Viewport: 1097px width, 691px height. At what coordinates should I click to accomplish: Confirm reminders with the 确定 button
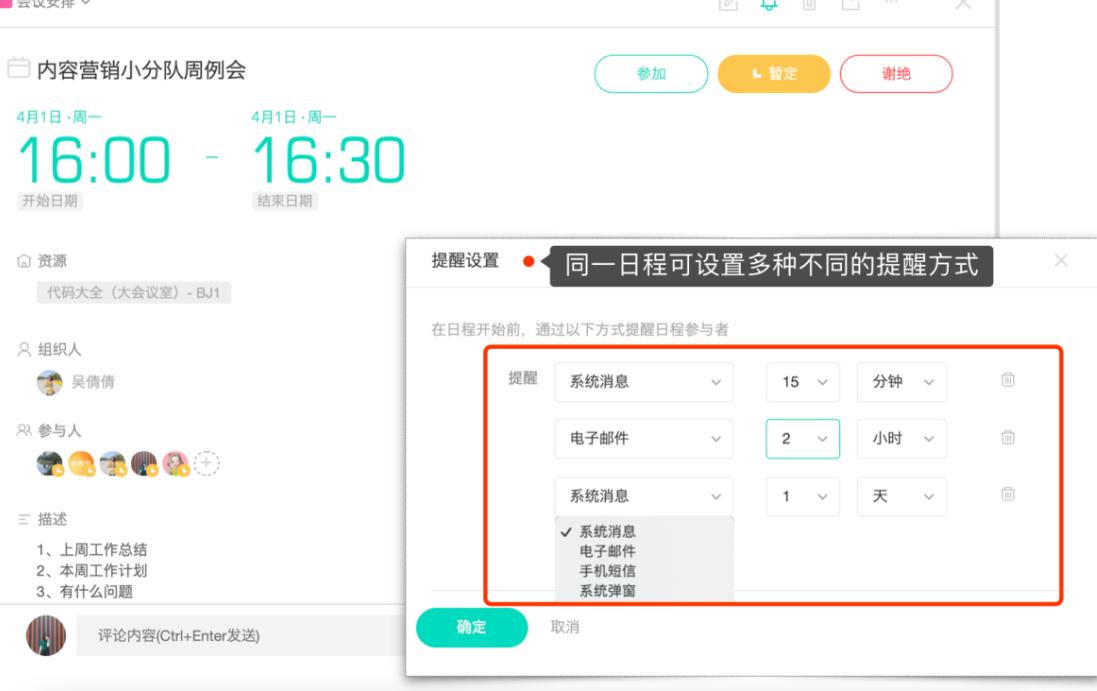pyautogui.click(x=472, y=627)
